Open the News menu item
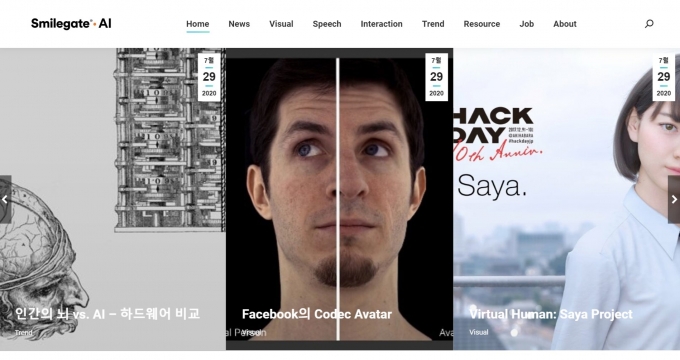This screenshot has height=360, width=680. click(239, 24)
